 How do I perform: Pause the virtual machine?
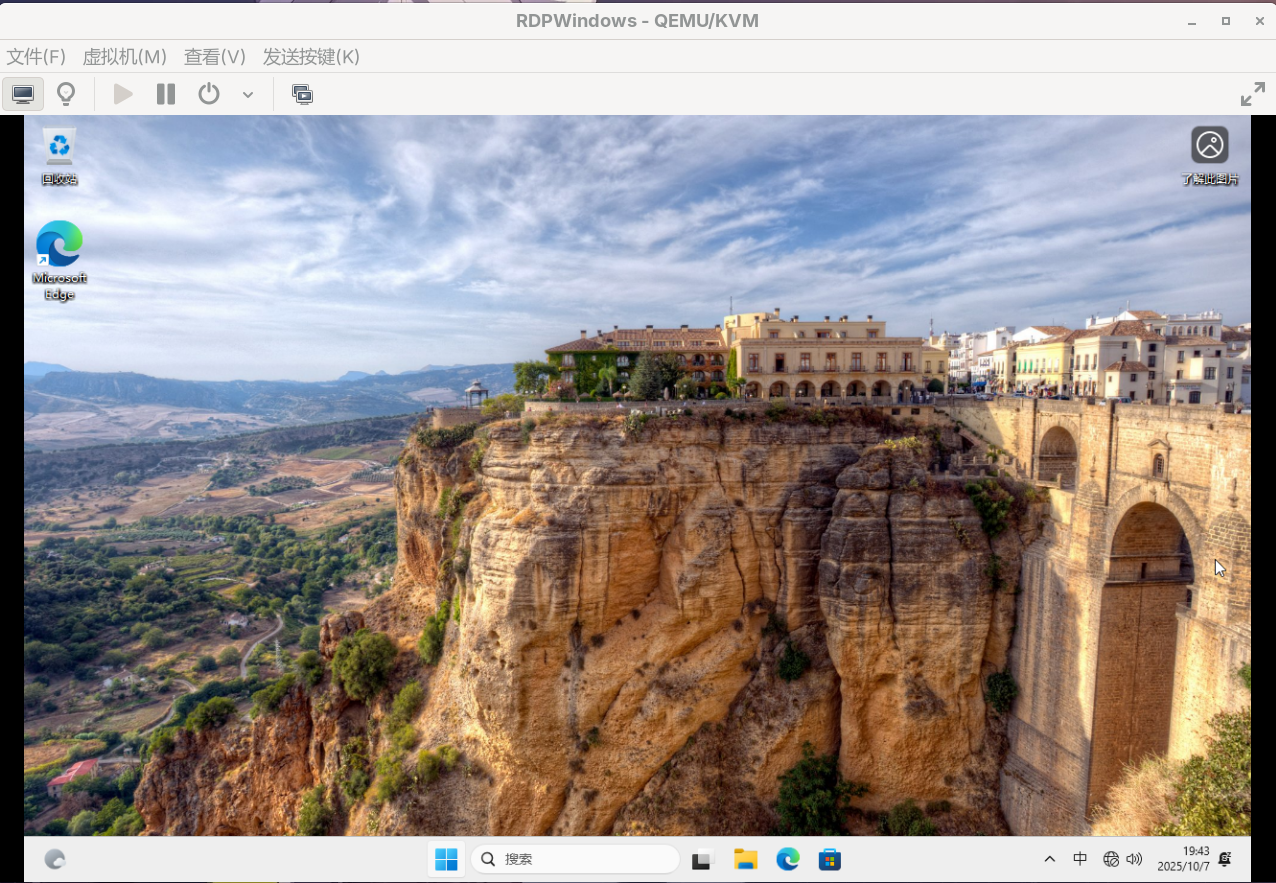(166, 94)
